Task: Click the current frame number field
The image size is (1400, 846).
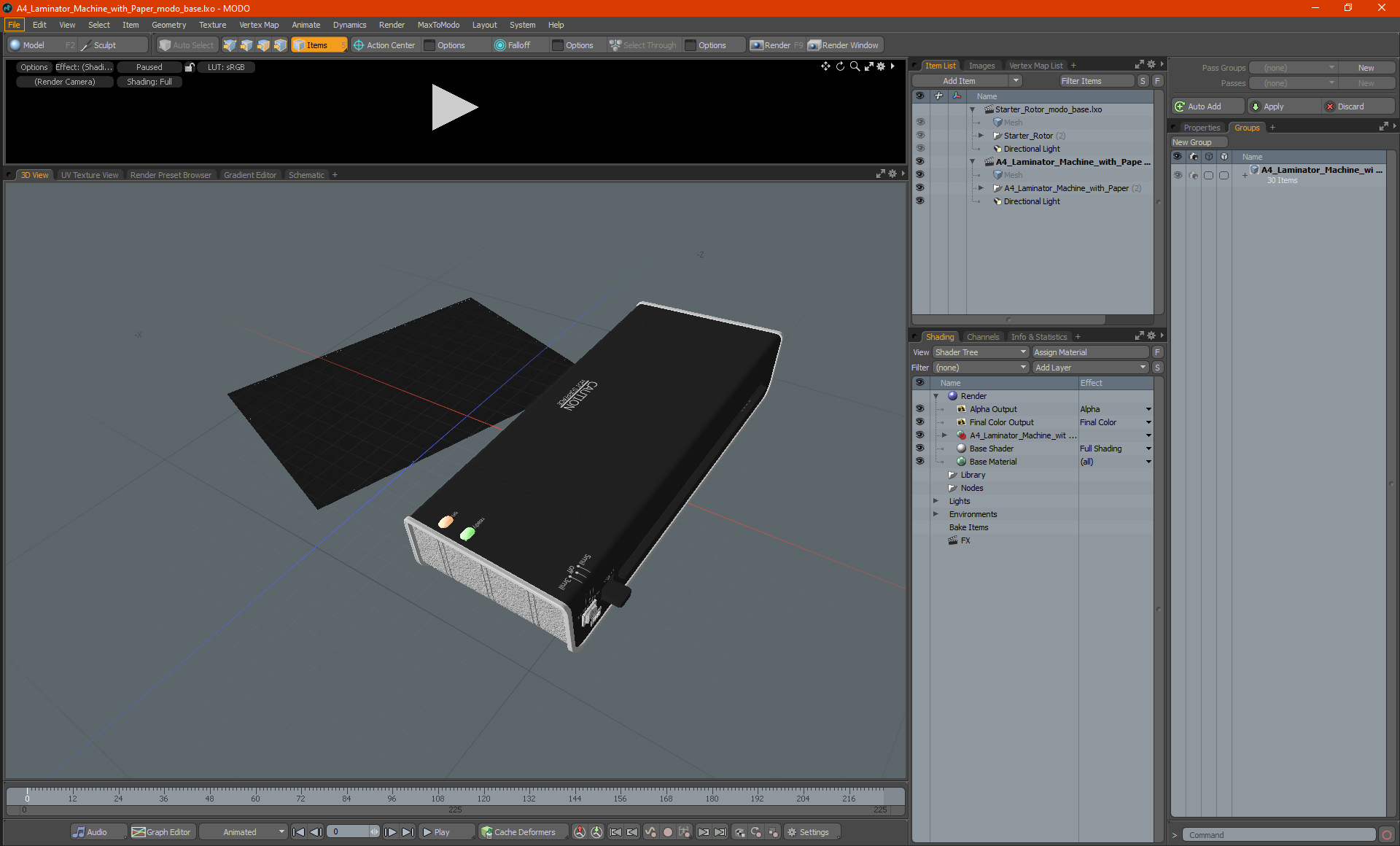Action: [x=349, y=832]
